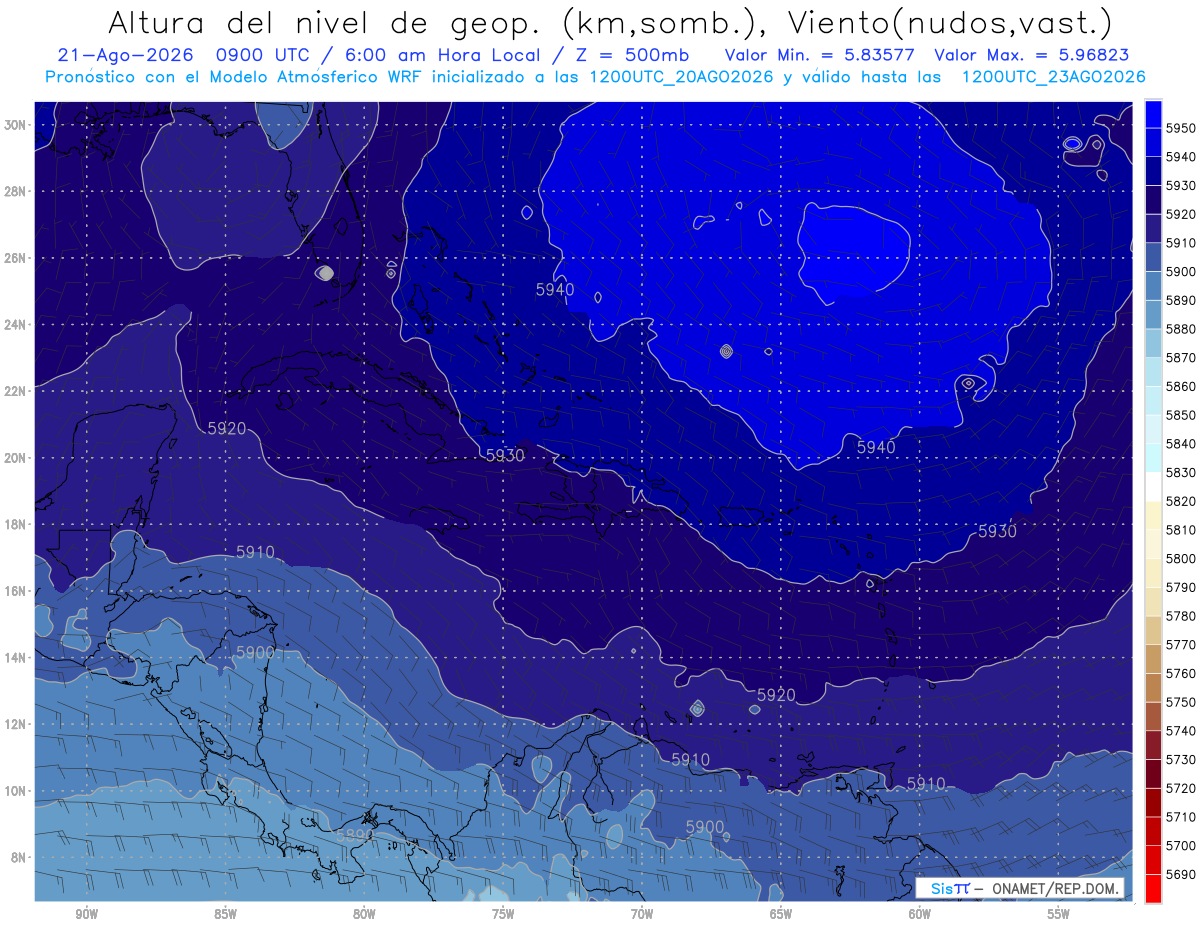This screenshot has height=927, width=1200.
Task: Click the colorbar tick label 5740
Action: point(1180,731)
